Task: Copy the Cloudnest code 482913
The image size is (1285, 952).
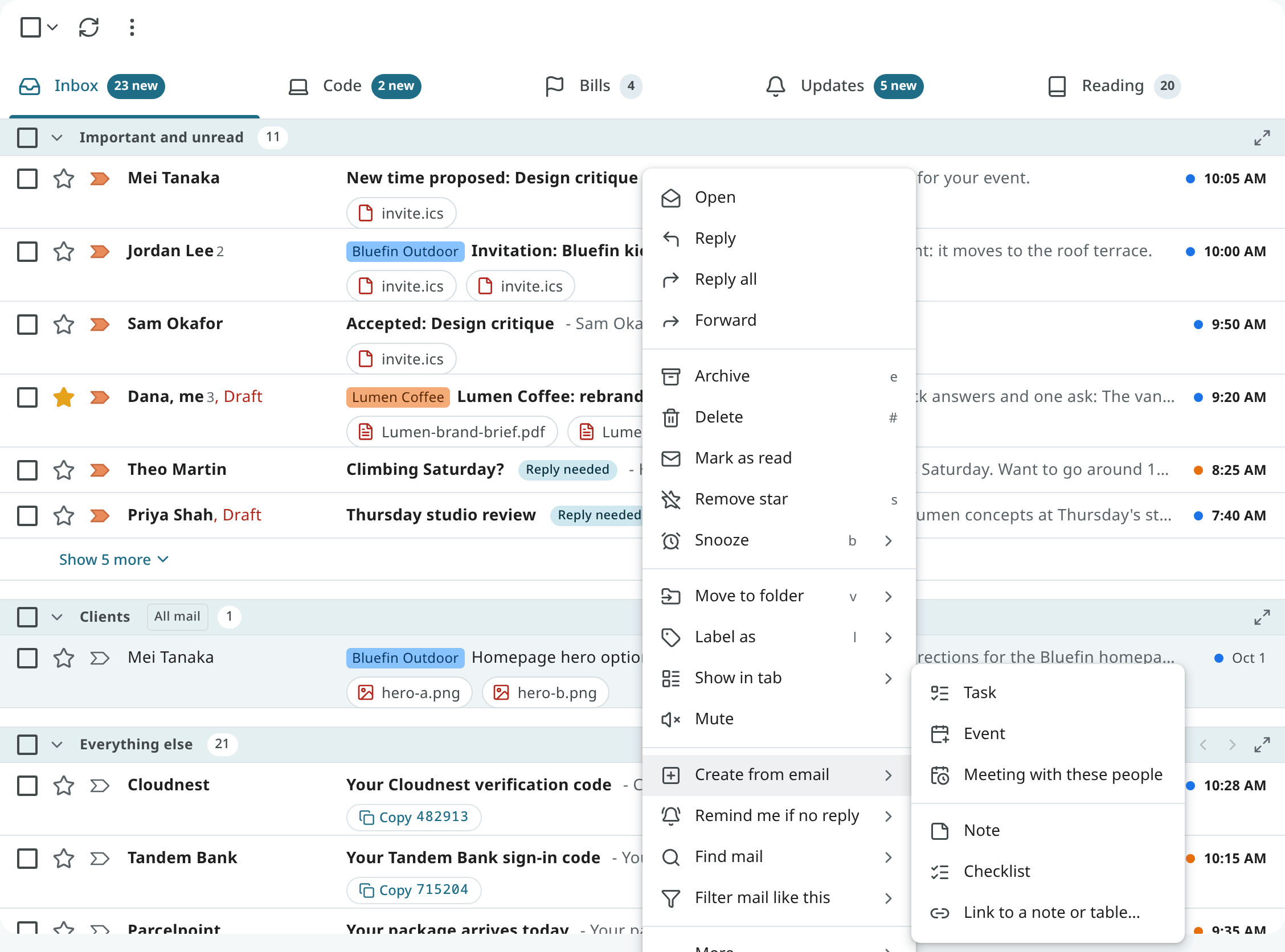Action: point(414,817)
